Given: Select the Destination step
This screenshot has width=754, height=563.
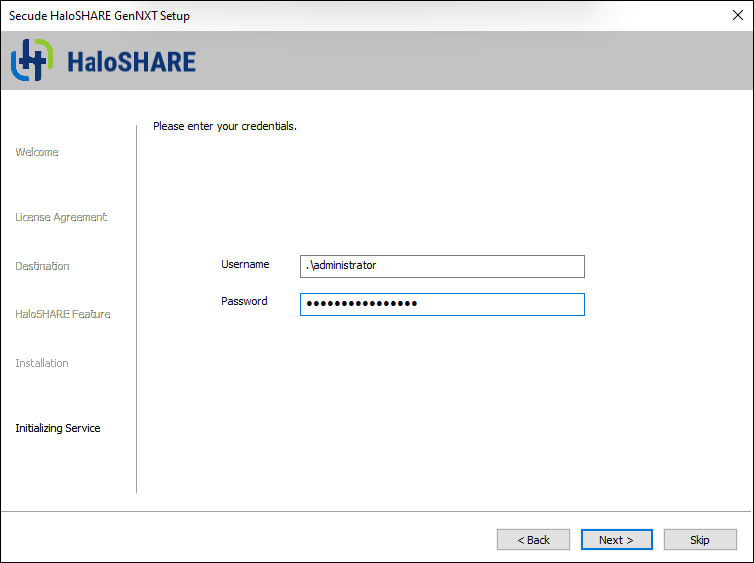Looking at the screenshot, I should pyautogui.click(x=42, y=266).
